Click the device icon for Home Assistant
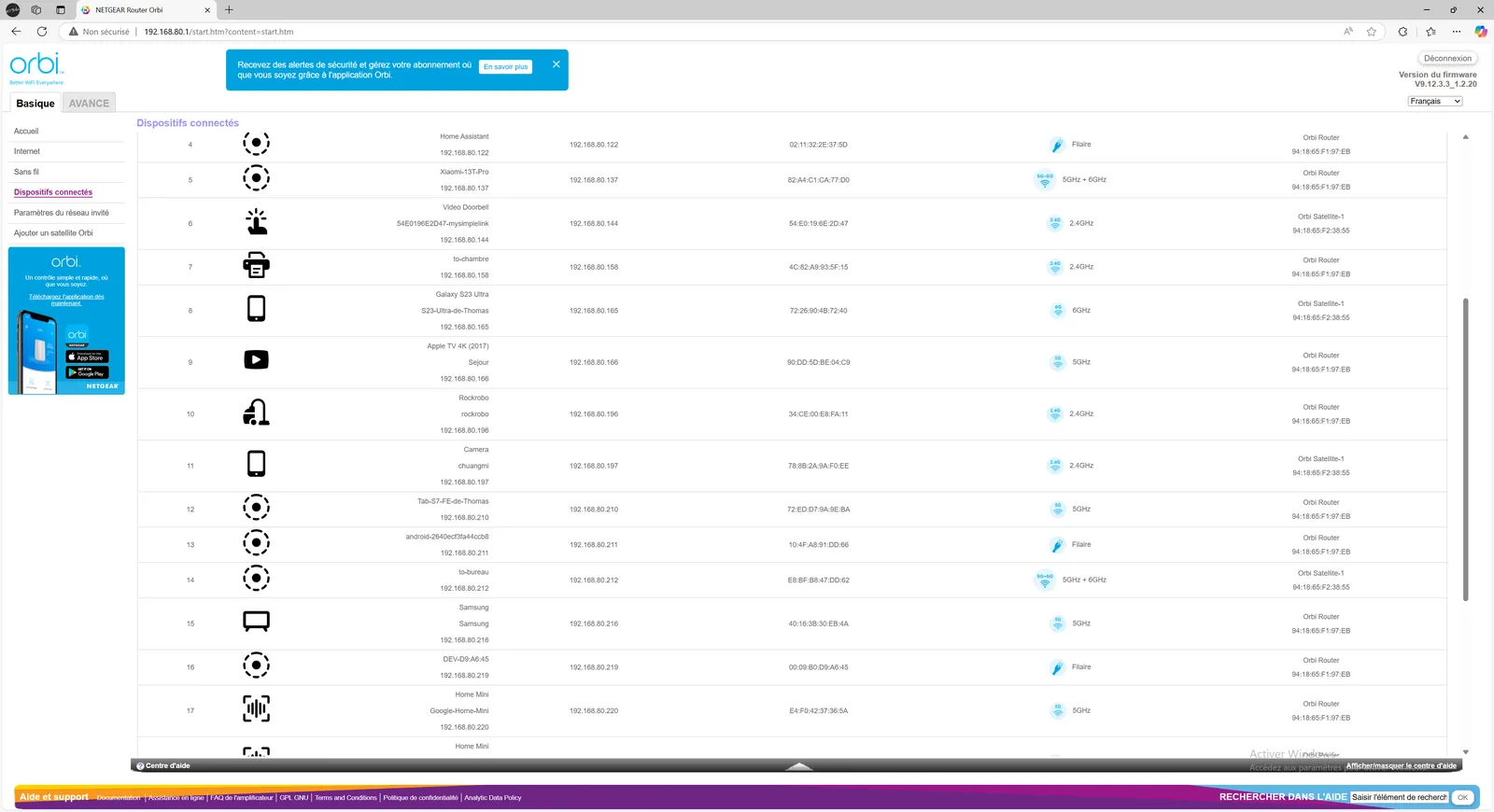 [x=256, y=143]
